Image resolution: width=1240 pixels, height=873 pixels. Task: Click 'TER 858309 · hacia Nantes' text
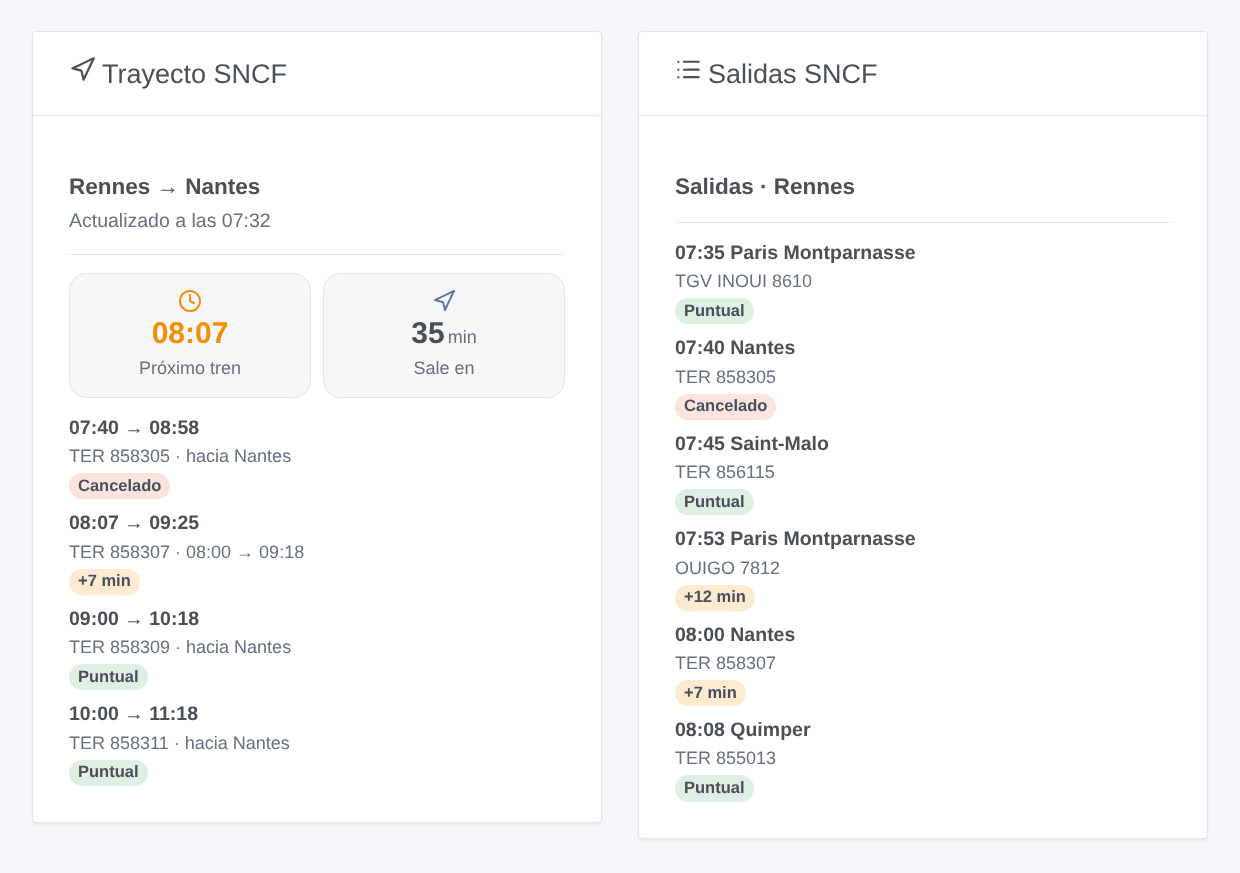pyautogui.click(x=180, y=648)
